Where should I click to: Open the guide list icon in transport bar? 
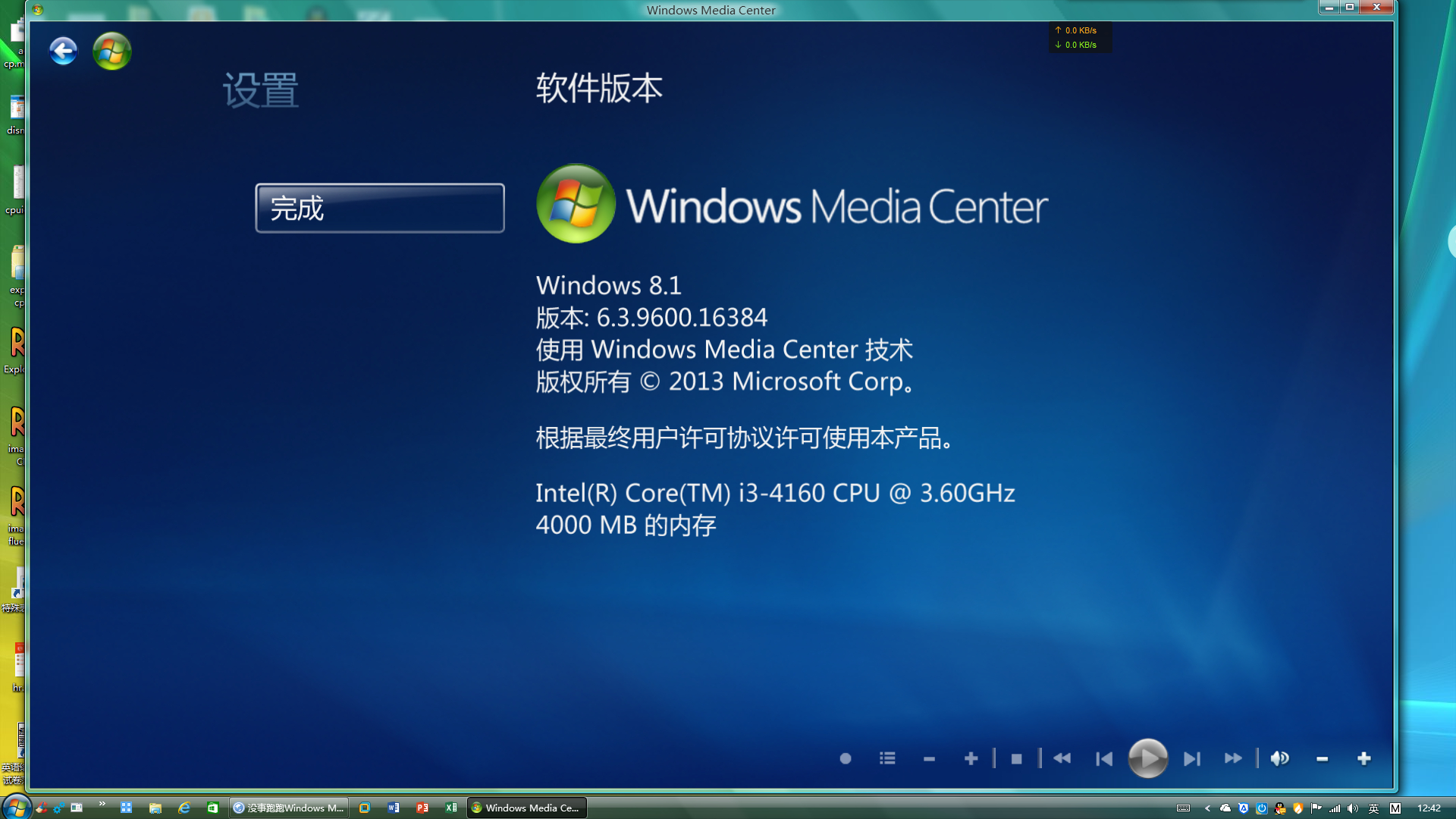[887, 758]
